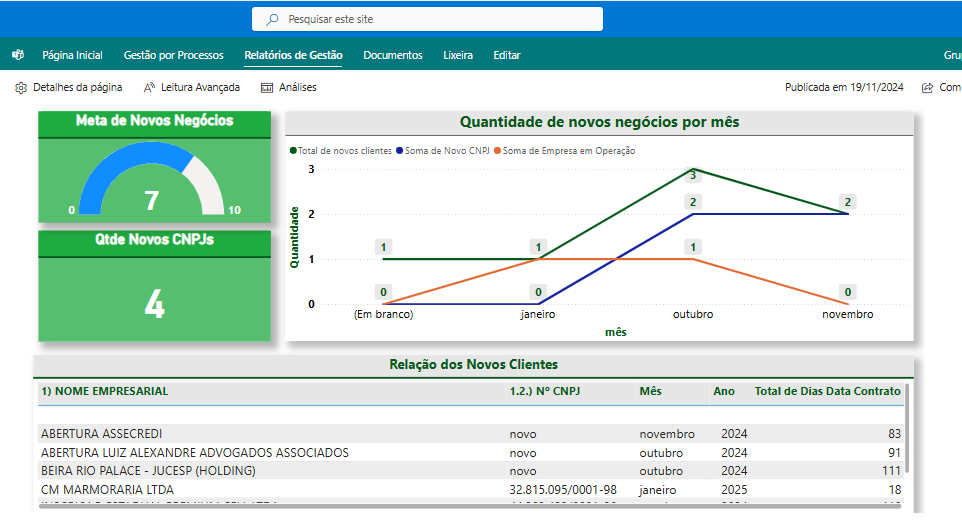Image resolution: width=962 pixels, height=531 pixels.
Task: Click the Qtde Novos CNPJs card value 4
Action: (155, 304)
